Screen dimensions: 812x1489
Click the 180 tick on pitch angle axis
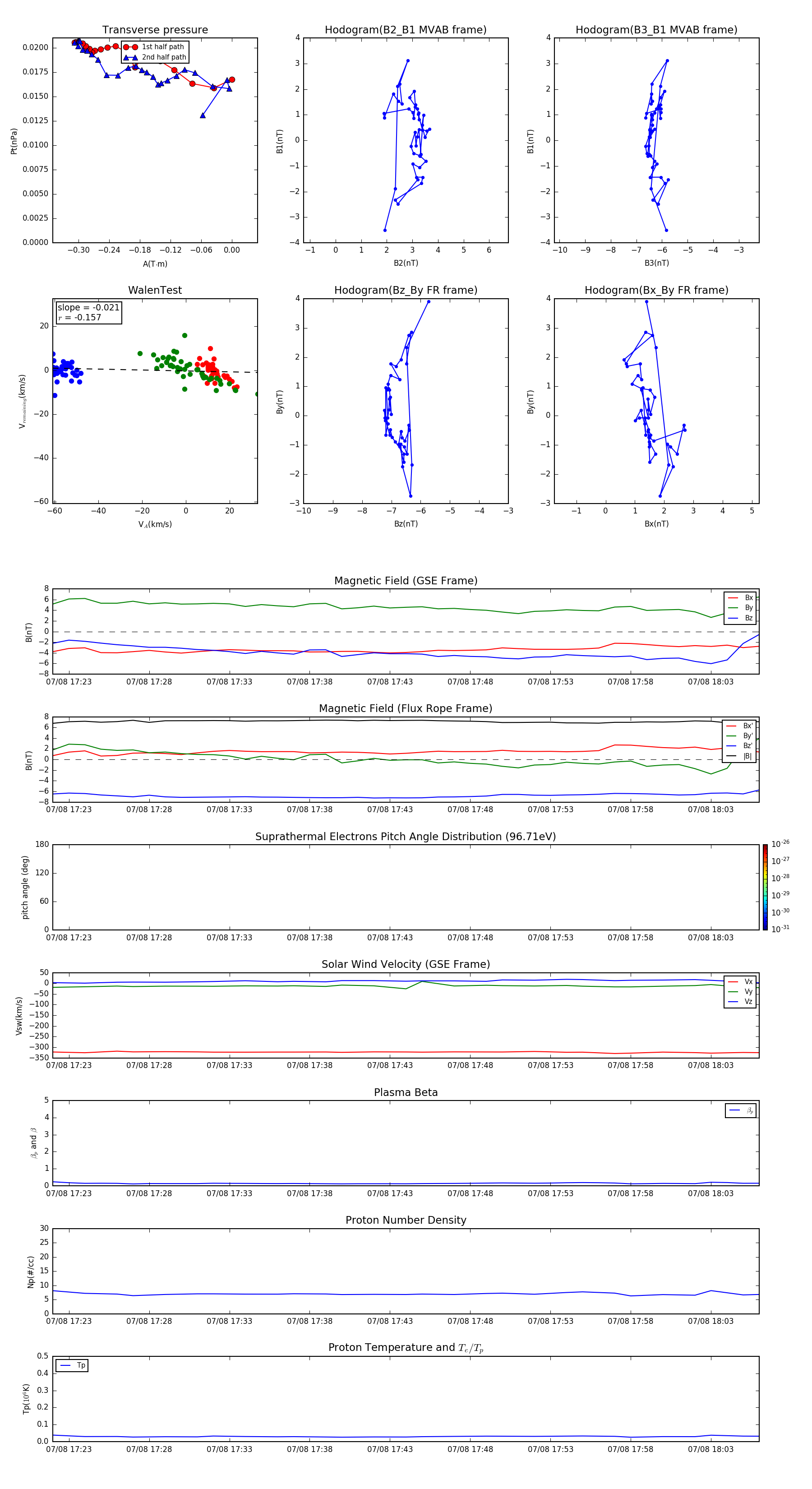[42, 845]
